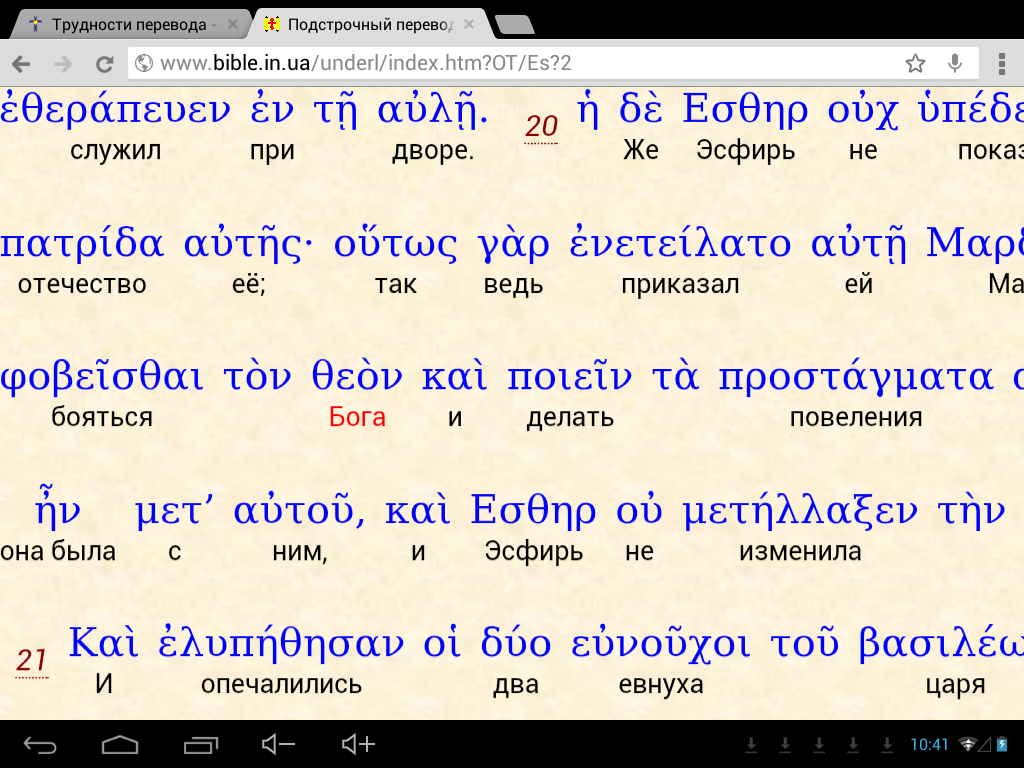Close the Трудности перевода tab
This screenshot has height=768, width=1024.
click(233, 24)
